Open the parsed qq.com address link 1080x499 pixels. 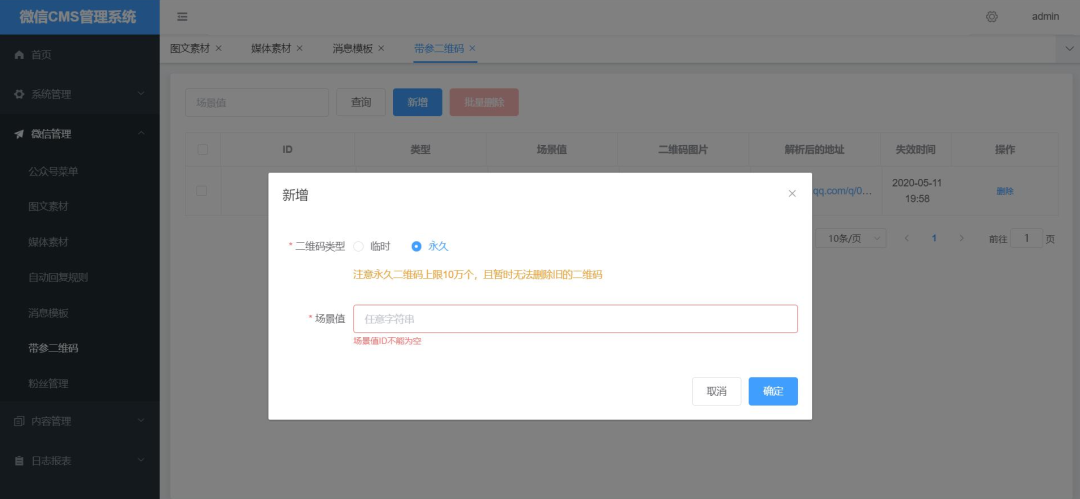[842, 192]
